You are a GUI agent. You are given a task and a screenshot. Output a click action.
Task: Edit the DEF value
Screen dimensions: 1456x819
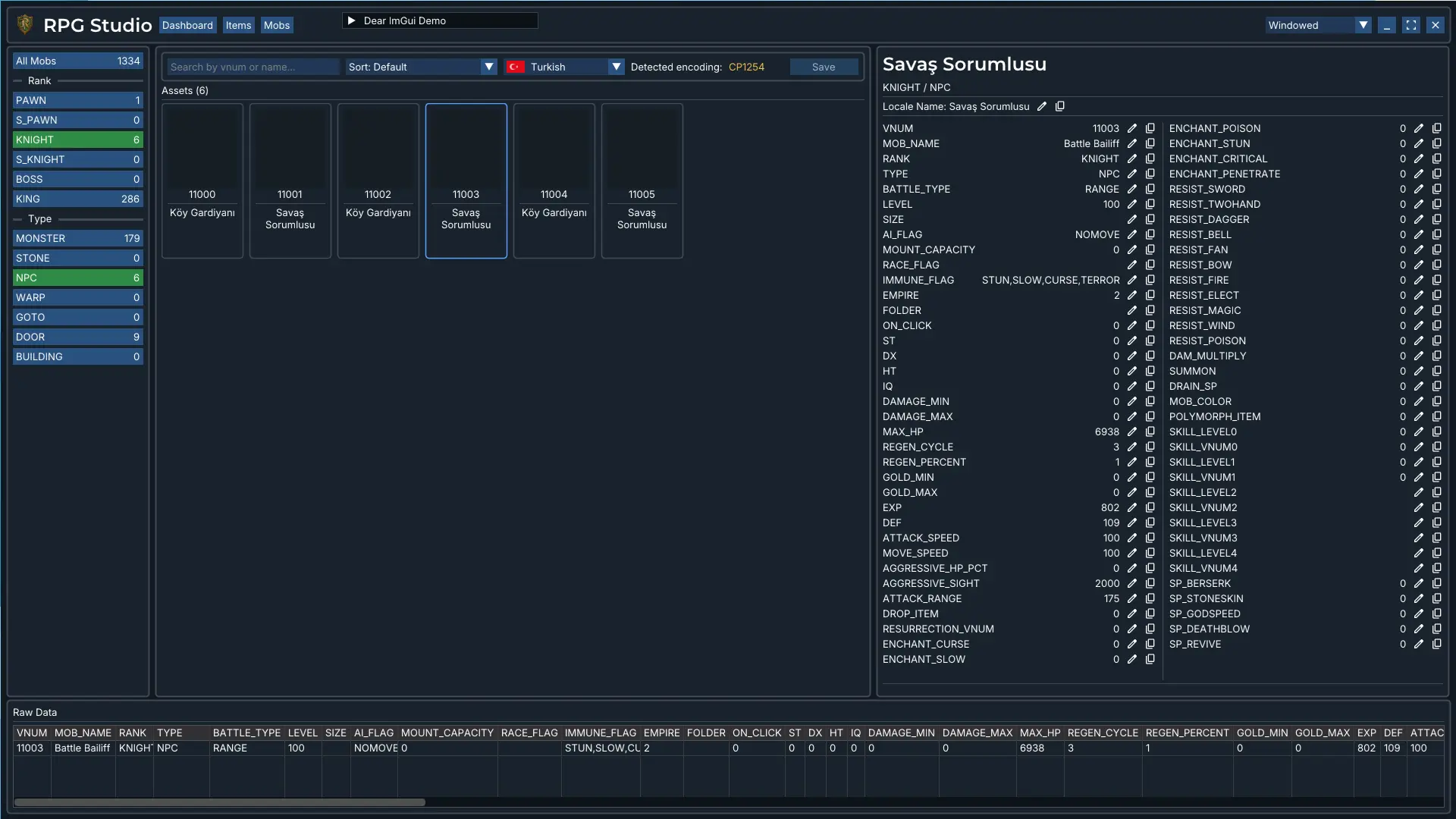(1132, 522)
